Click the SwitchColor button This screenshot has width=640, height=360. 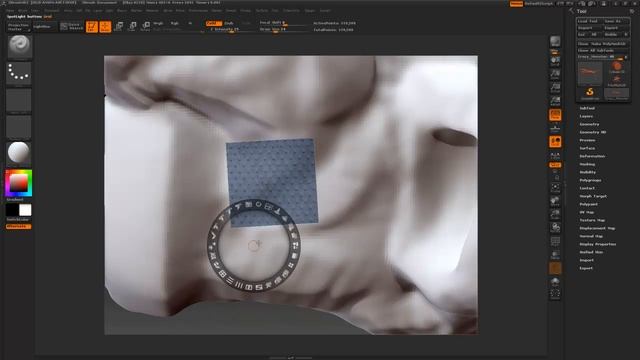(x=18, y=220)
